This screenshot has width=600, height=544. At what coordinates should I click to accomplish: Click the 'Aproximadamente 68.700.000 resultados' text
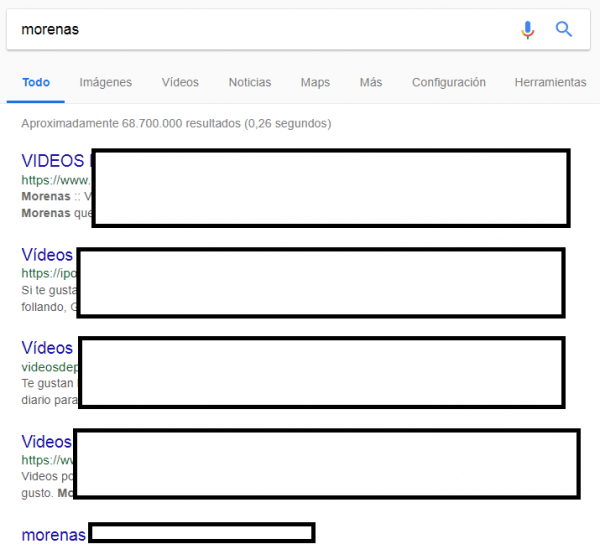tap(176, 124)
